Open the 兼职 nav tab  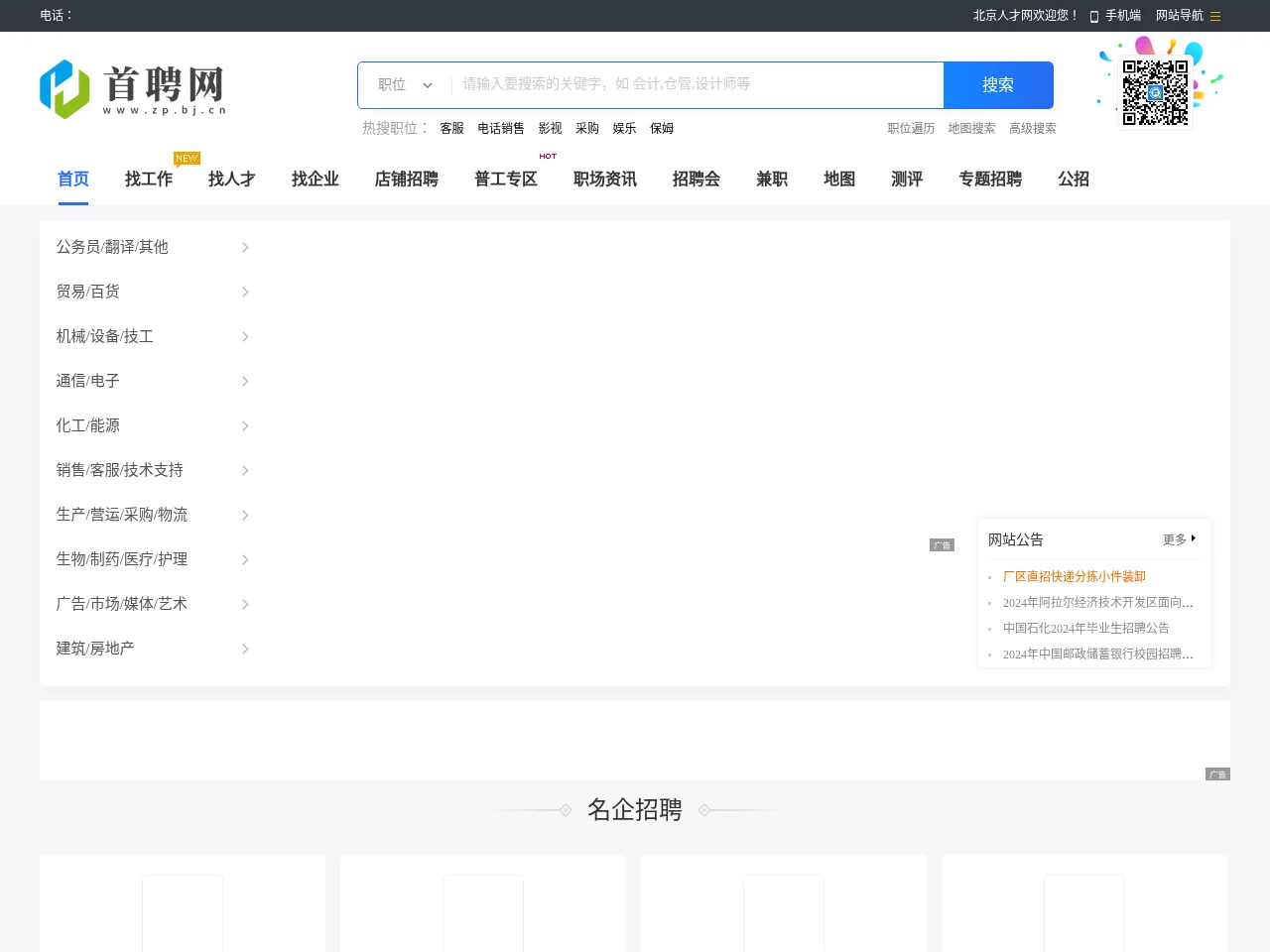coord(772,179)
